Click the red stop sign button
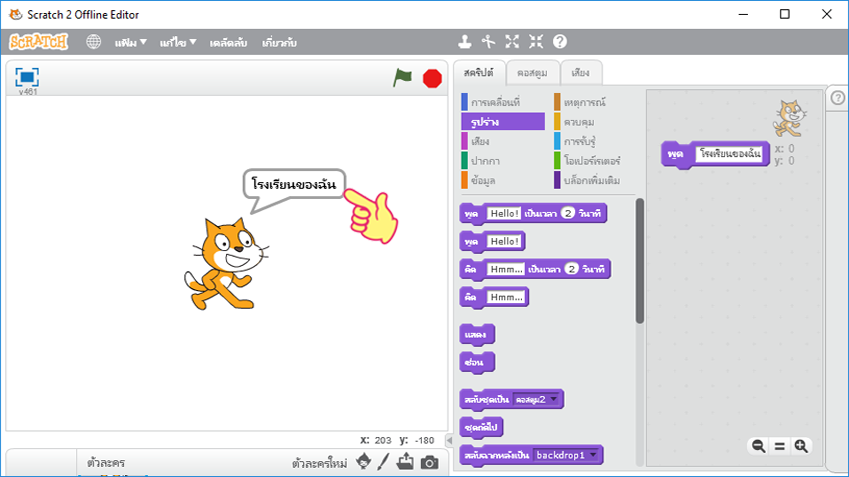The height and width of the screenshot is (477, 849). pyautogui.click(x=432, y=79)
